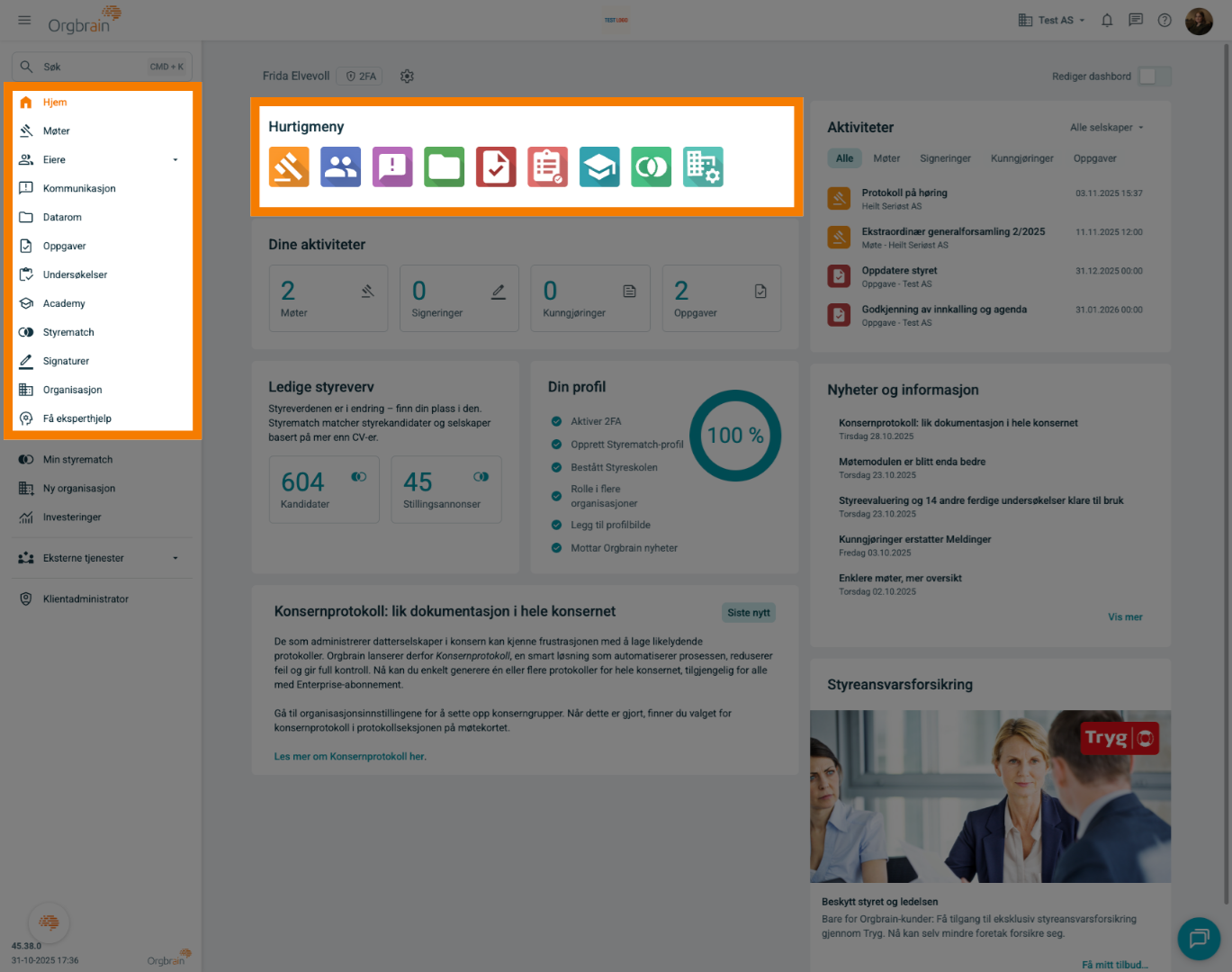
Task: Open the 0 Signeringer card
Action: 459,299
